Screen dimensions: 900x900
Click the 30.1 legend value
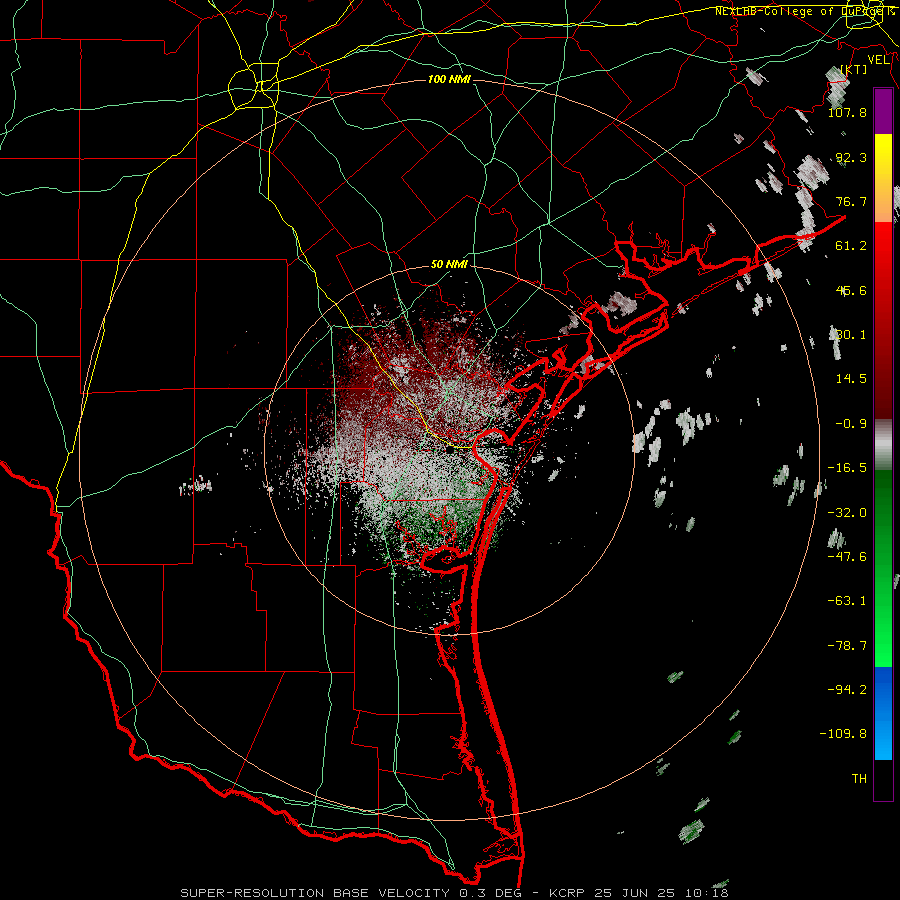851,335
